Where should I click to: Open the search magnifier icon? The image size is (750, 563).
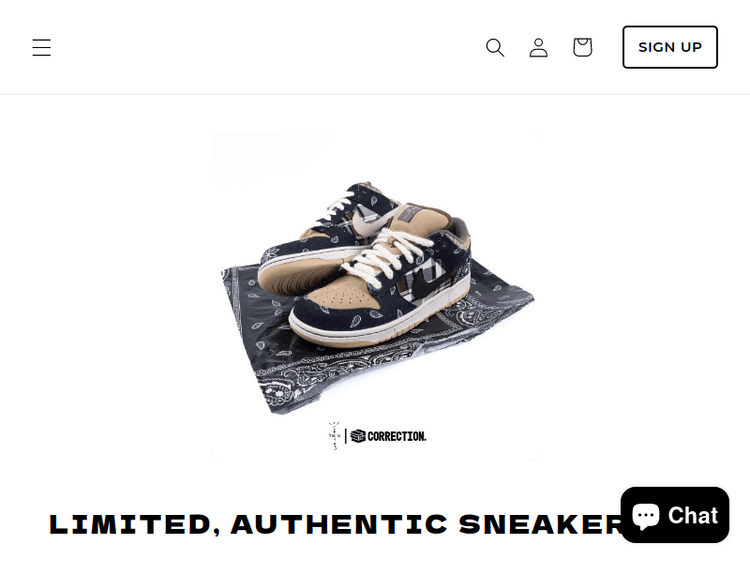[495, 47]
